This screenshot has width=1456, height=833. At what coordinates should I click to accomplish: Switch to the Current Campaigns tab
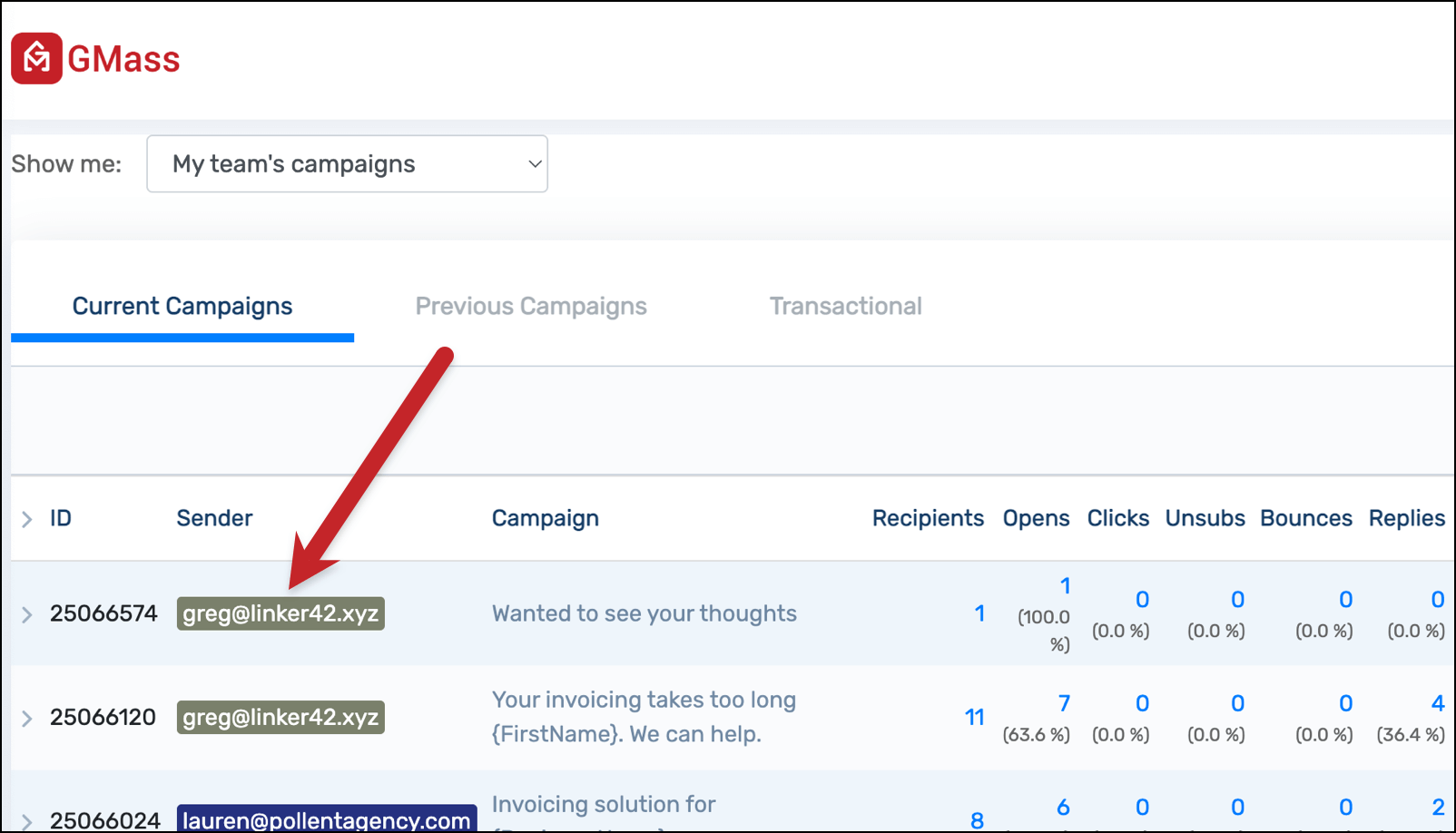pyautogui.click(x=182, y=307)
